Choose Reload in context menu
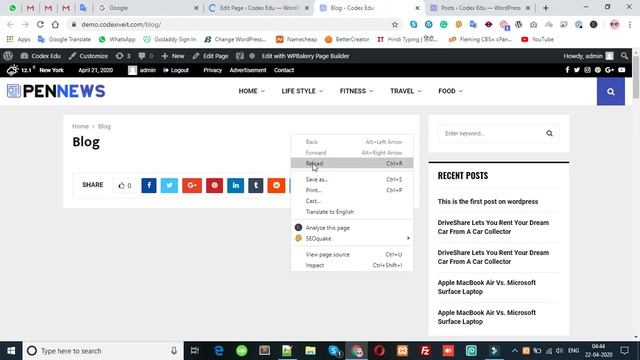This screenshot has height=360, width=640. [x=352, y=163]
